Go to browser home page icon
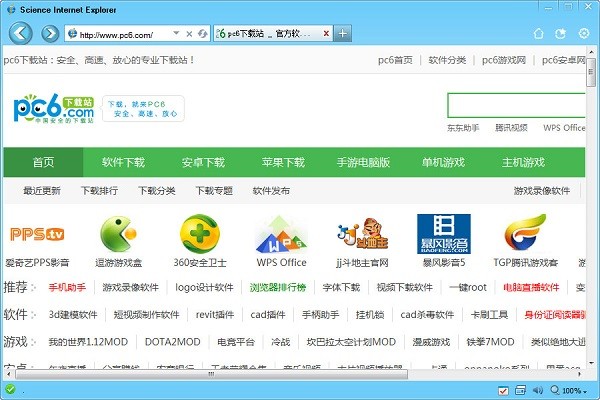Viewport: 600px width, 400px height. [539, 34]
